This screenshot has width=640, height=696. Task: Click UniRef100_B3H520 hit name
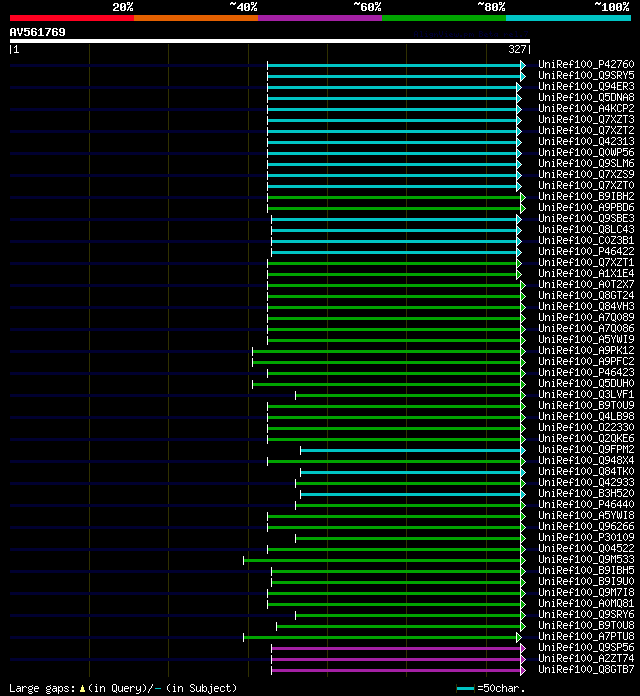tap(586, 494)
